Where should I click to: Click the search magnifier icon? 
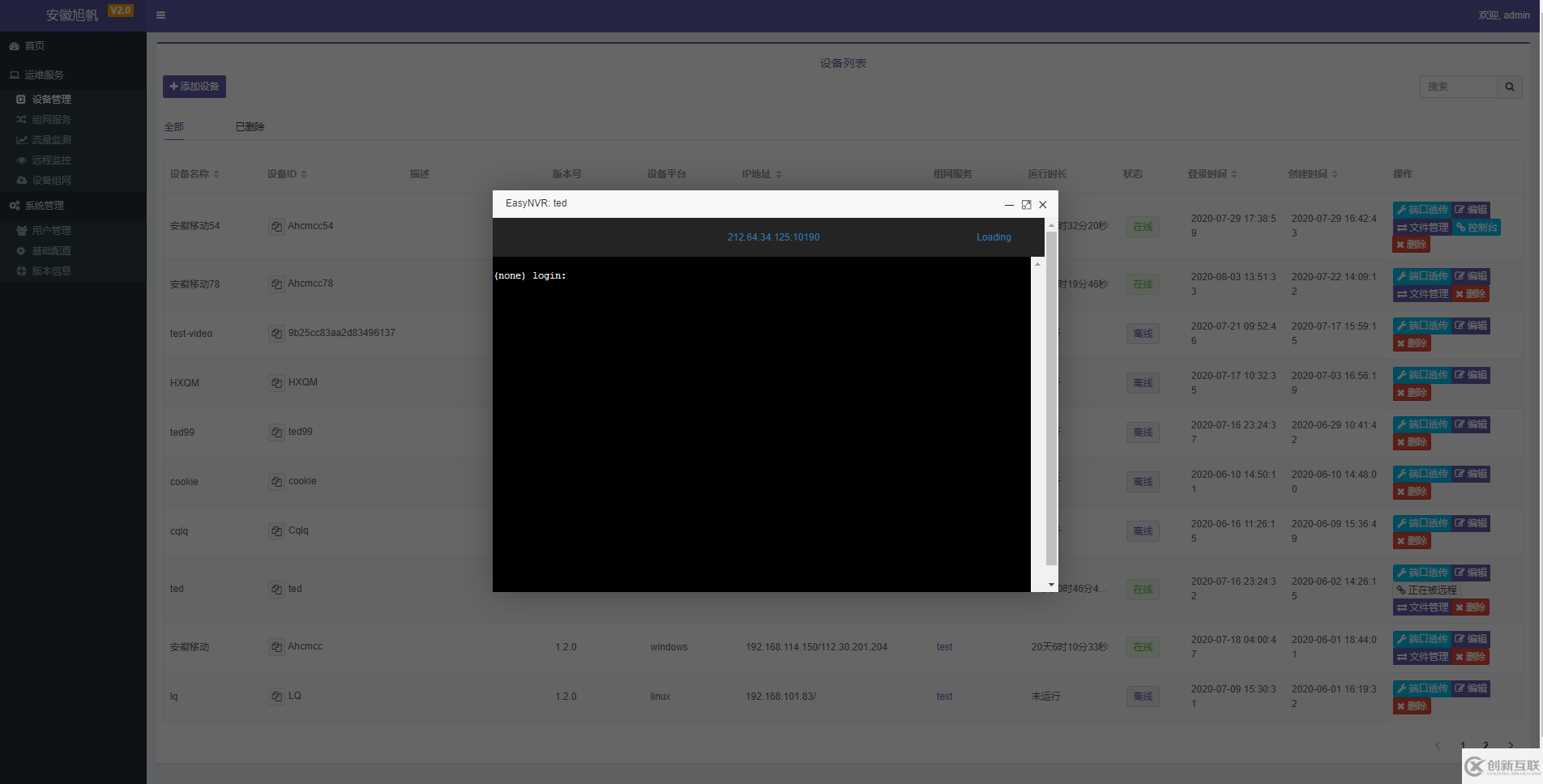coord(1510,87)
